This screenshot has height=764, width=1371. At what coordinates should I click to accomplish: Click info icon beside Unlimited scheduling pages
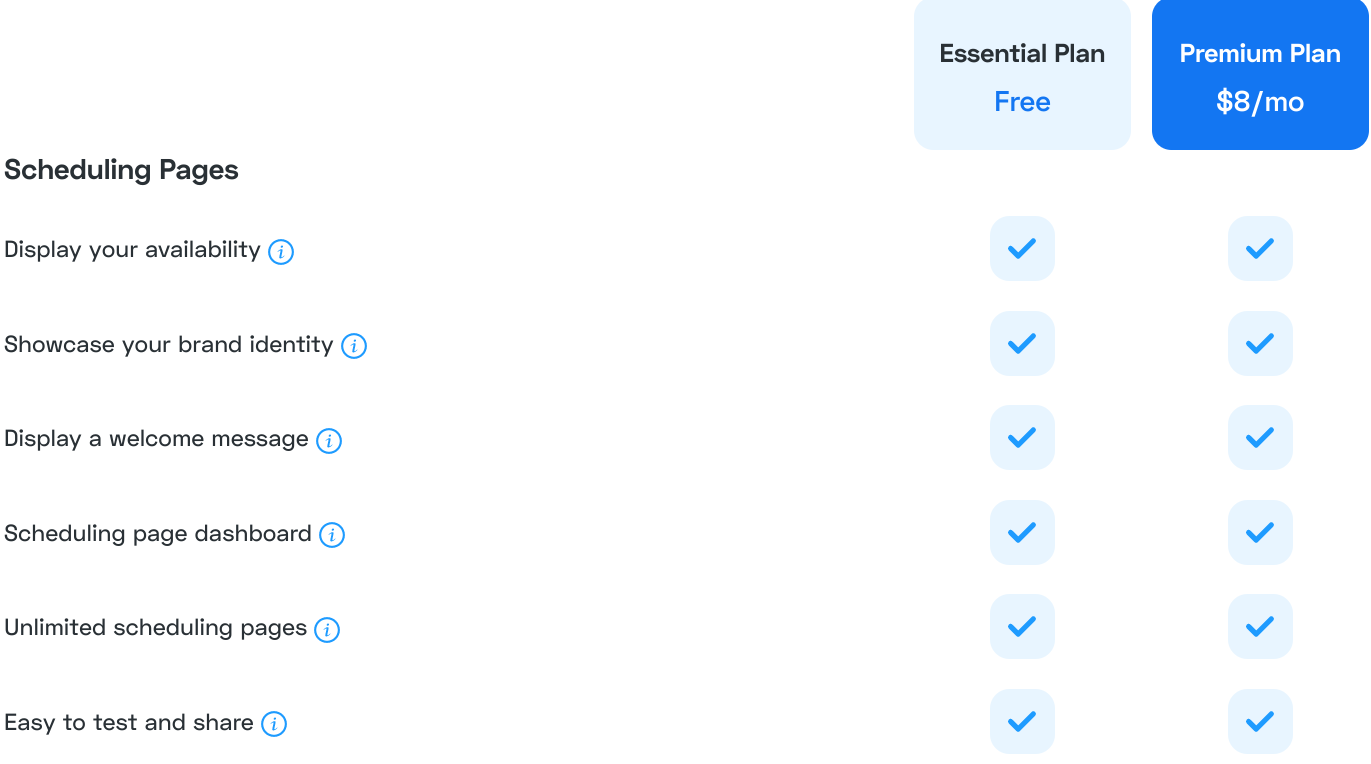[327, 630]
